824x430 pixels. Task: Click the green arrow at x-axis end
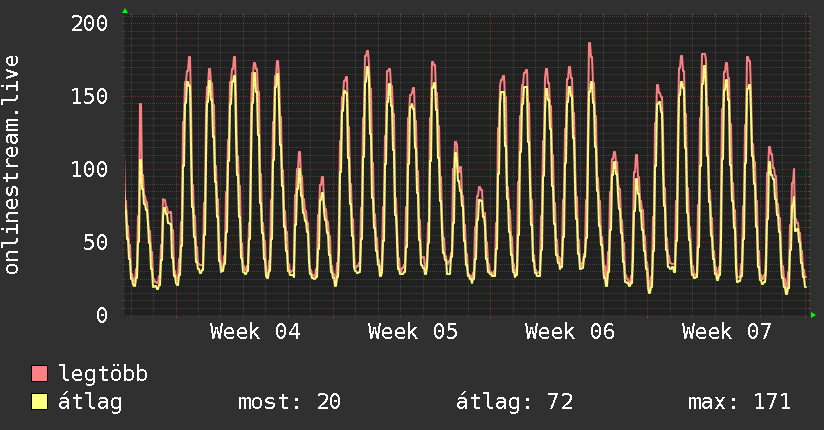click(813, 315)
